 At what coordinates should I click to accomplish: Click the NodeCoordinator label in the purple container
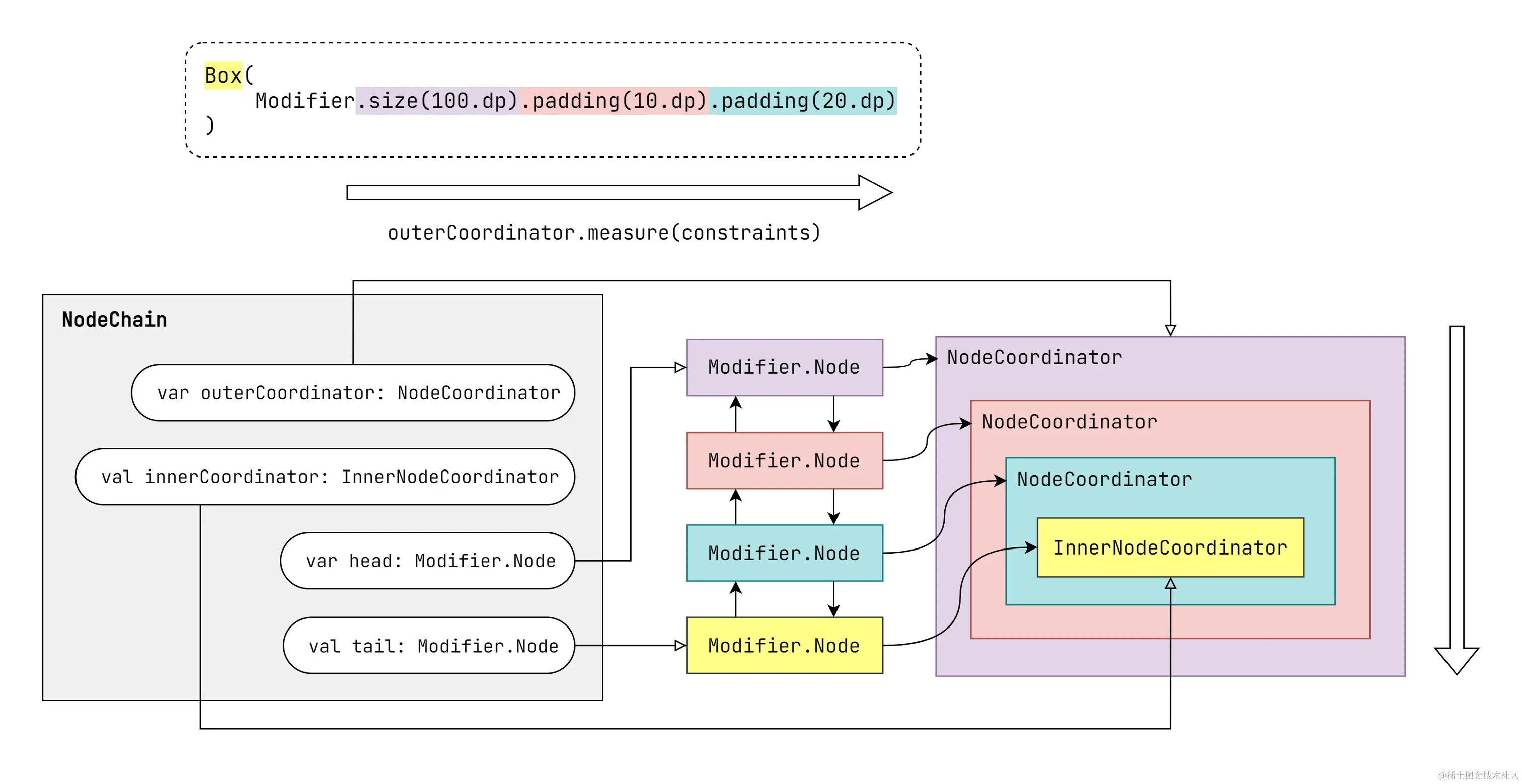pos(1034,357)
